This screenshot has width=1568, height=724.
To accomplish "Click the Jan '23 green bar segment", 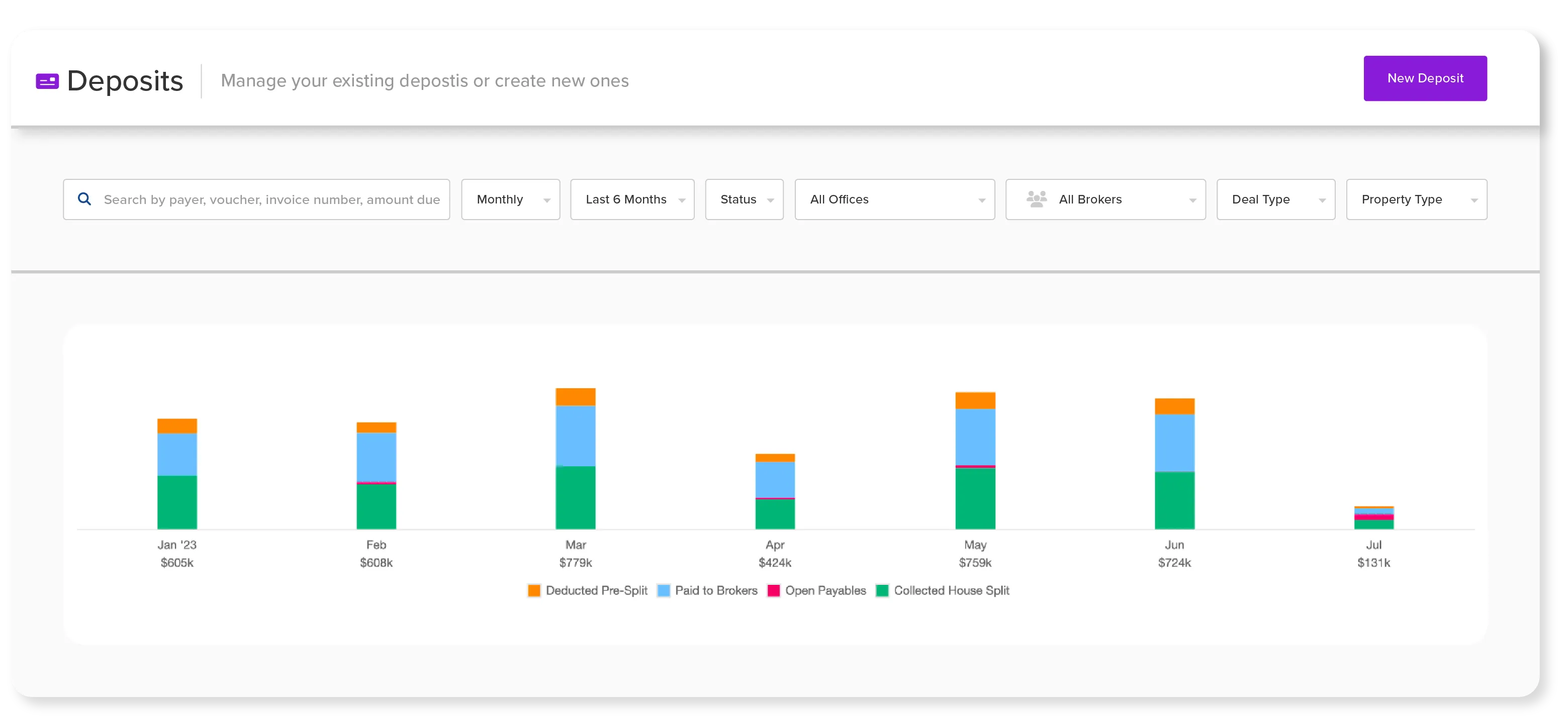I will click(177, 502).
